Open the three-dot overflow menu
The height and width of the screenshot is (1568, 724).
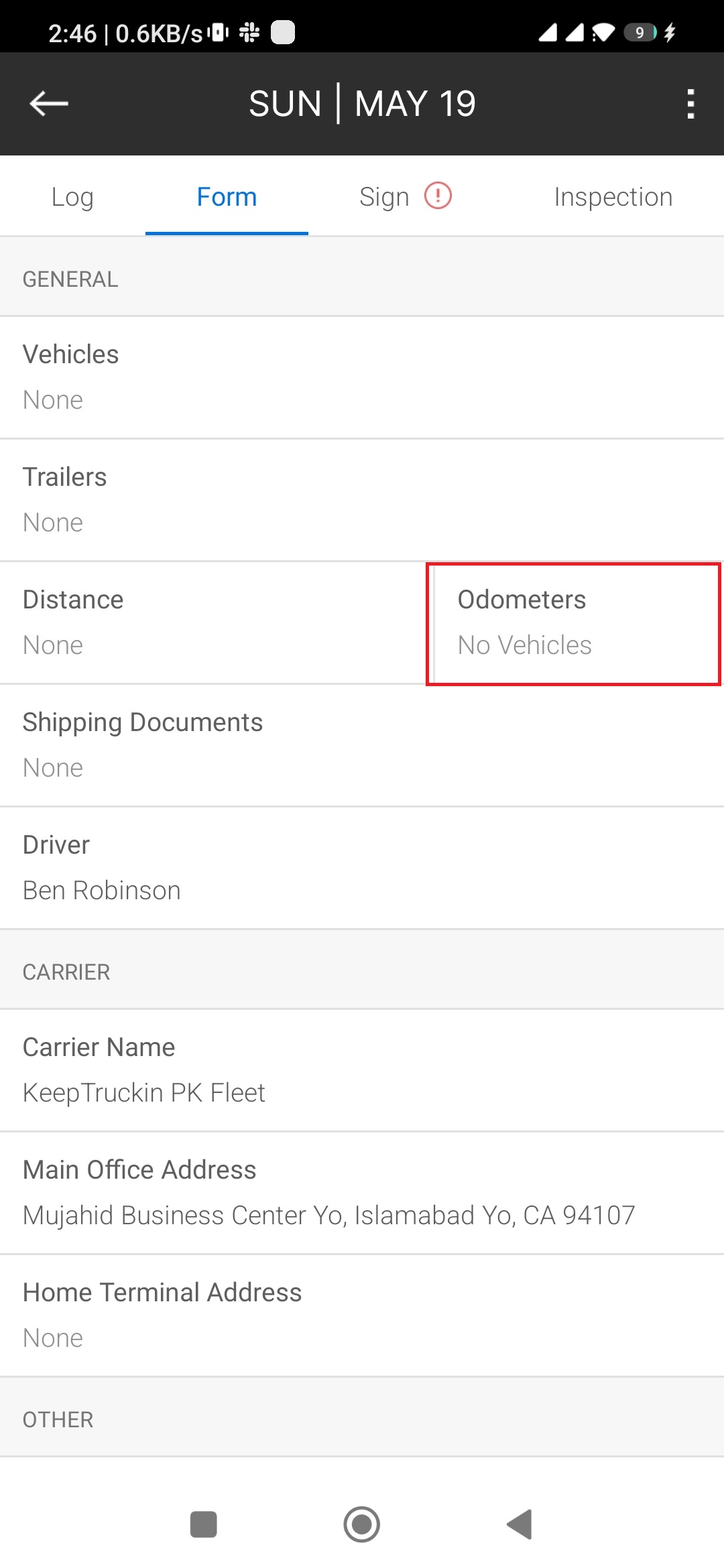(x=690, y=105)
